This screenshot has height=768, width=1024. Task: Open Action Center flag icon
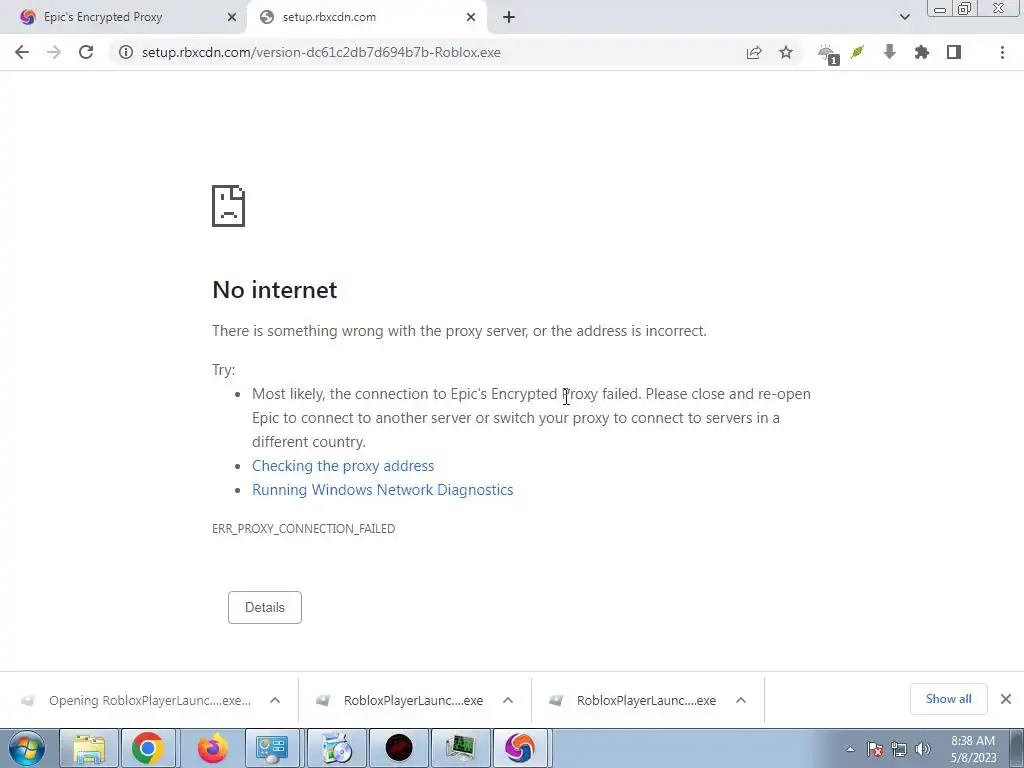point(875,749)
